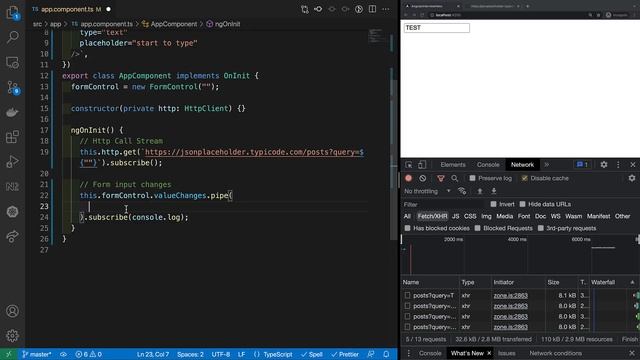
Task: Clear the network log
Action: 422,178
